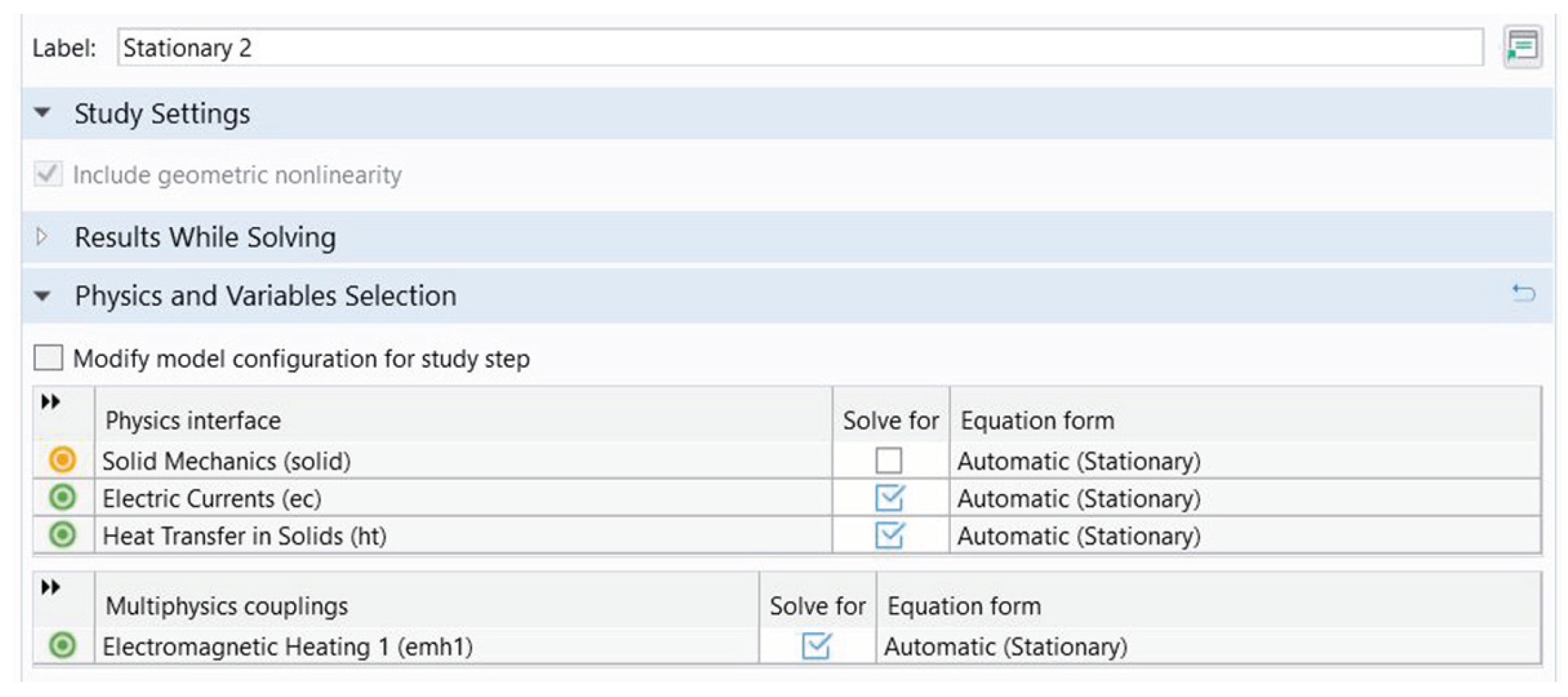Disable Solve for on Electric Currents
Viewport: 1568px width, 697px height.
pos(890,498)
